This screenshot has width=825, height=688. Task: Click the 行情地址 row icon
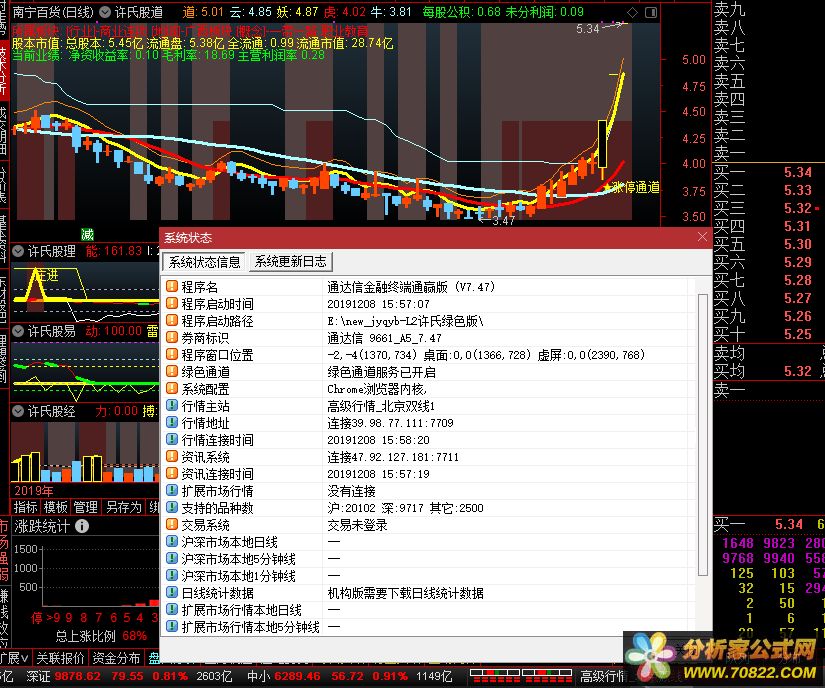click(172, 422)
